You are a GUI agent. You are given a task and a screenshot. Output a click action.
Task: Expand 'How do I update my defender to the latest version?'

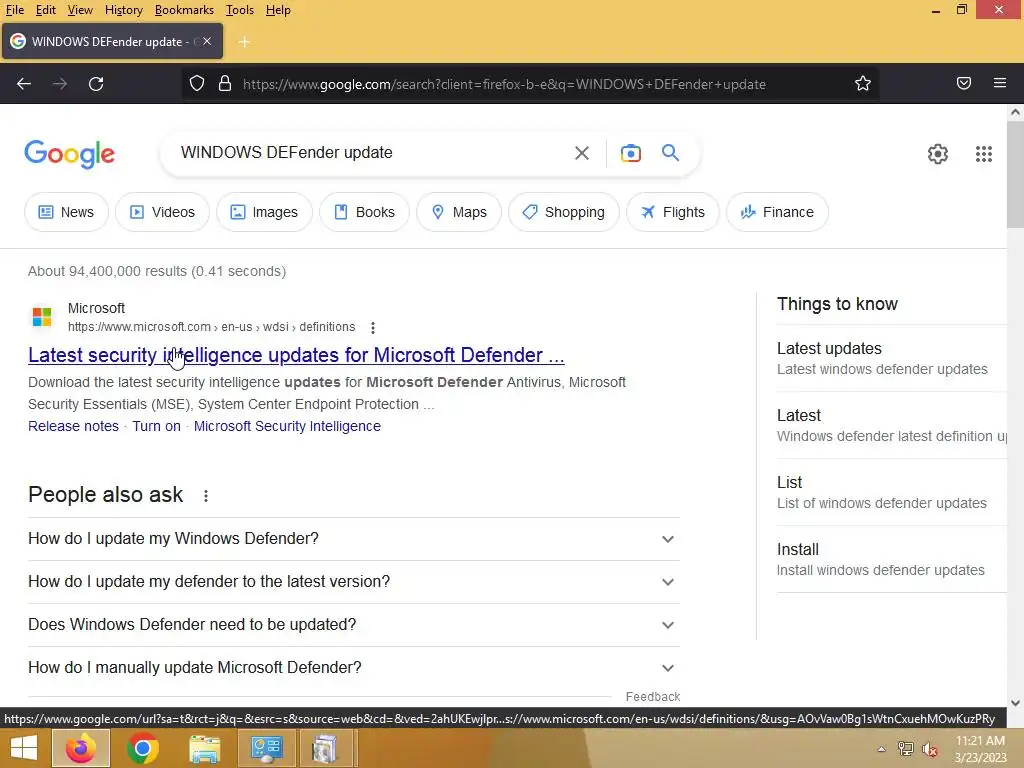354,582
